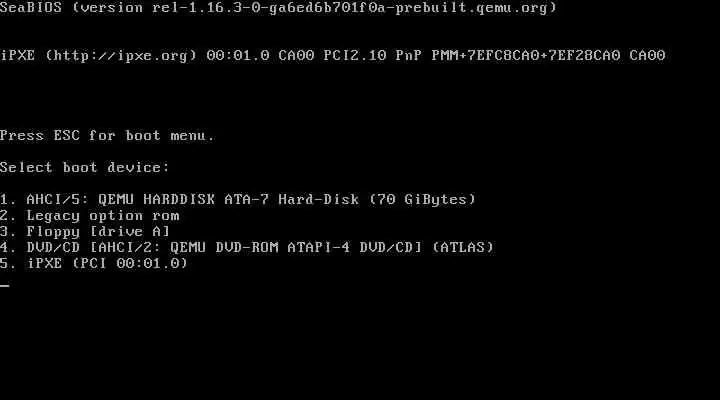
Task: Click number 5 before iPXE entry
Action: point(6,263)
